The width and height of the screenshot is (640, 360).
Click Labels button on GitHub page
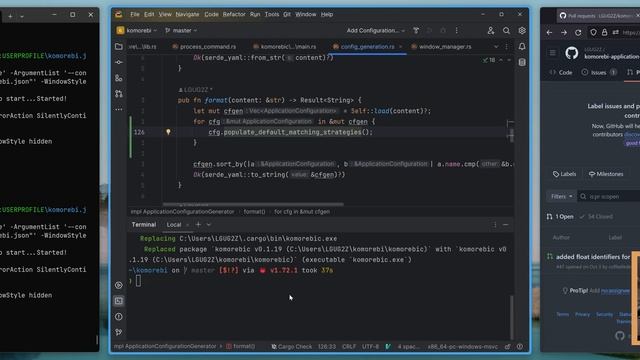tap(564, 174)
